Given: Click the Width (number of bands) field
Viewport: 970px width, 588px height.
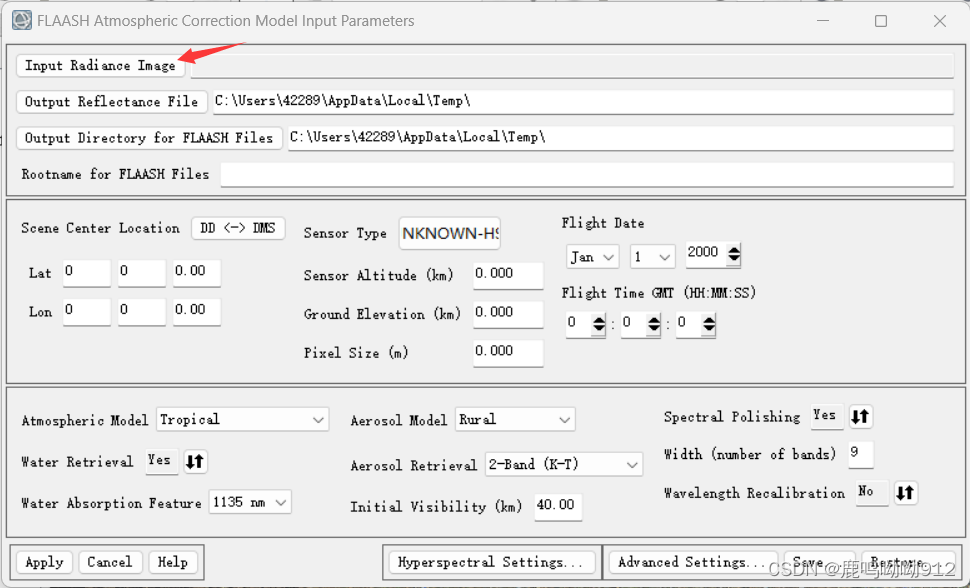Looking at the screenshot, I should click(861, 454).
